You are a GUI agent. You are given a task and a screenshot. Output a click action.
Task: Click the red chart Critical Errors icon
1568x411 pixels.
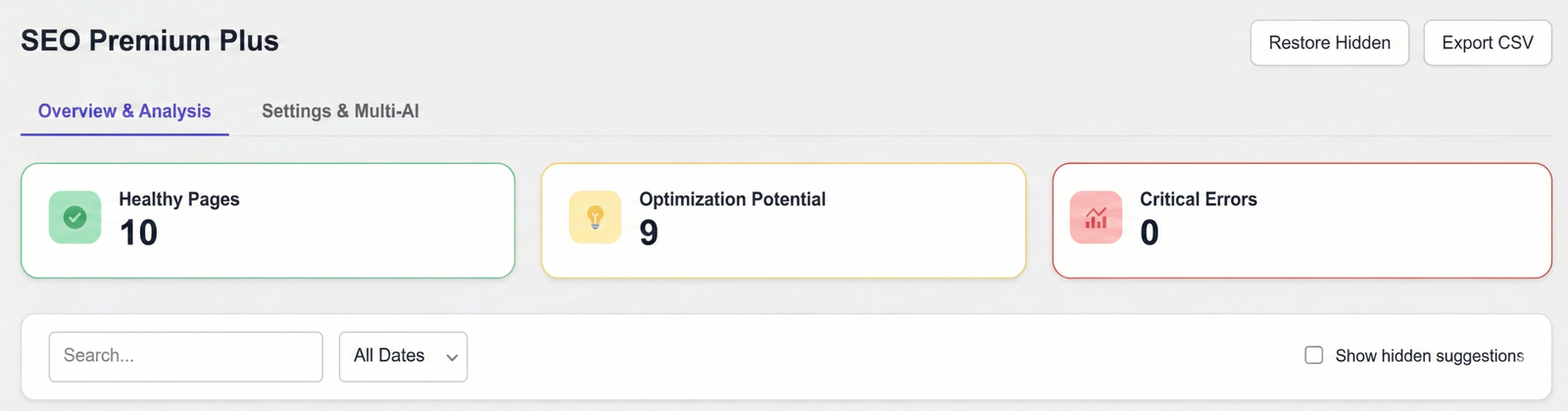point(1096,218)
